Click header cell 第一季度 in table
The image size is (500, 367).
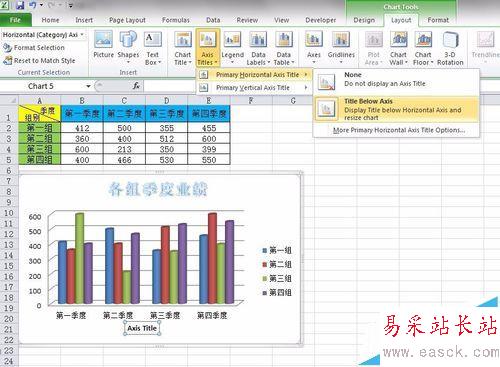tap(82, 114)
